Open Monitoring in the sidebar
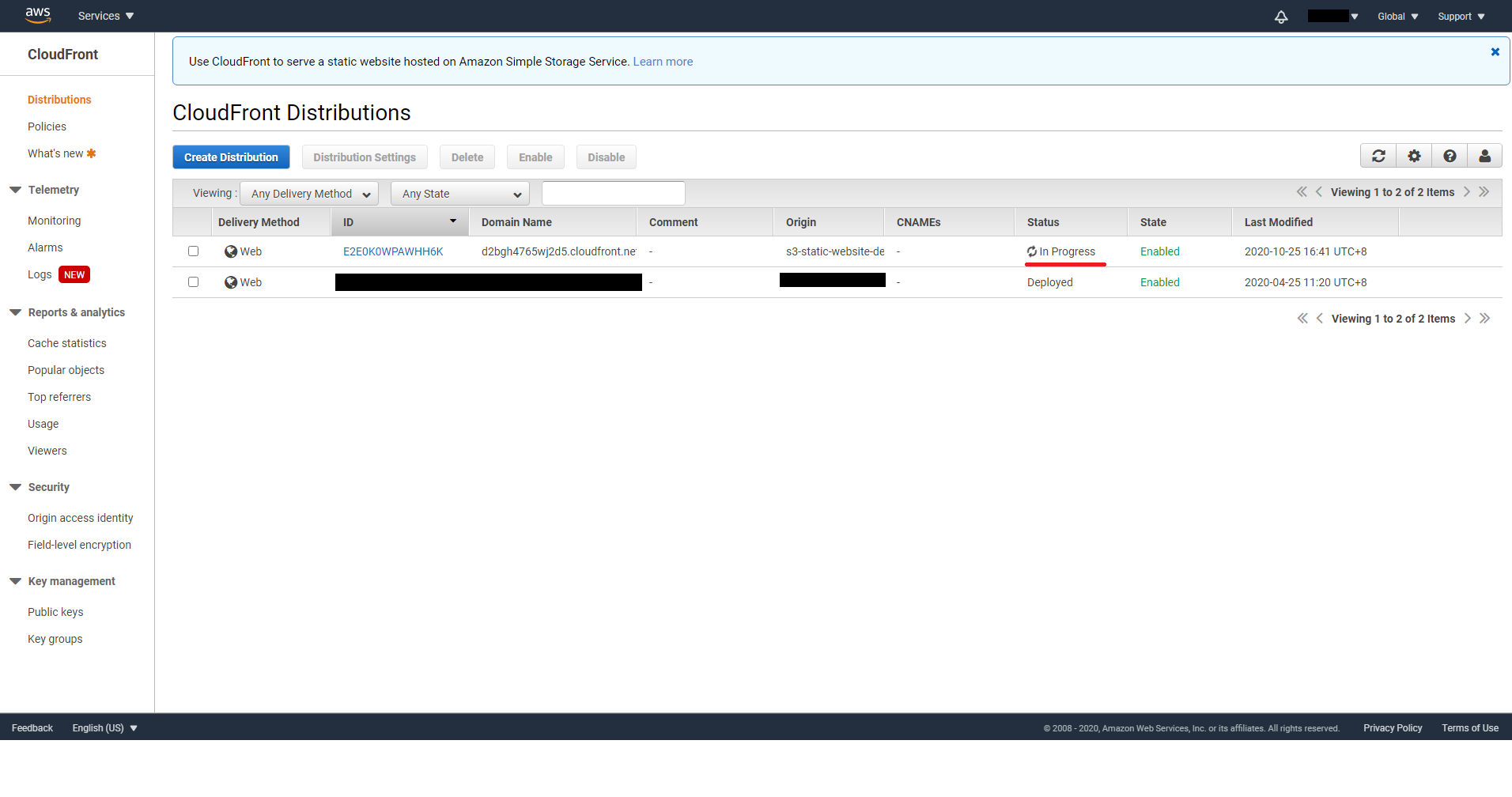This screenshot has width=1512, height=797. (54, 221)
